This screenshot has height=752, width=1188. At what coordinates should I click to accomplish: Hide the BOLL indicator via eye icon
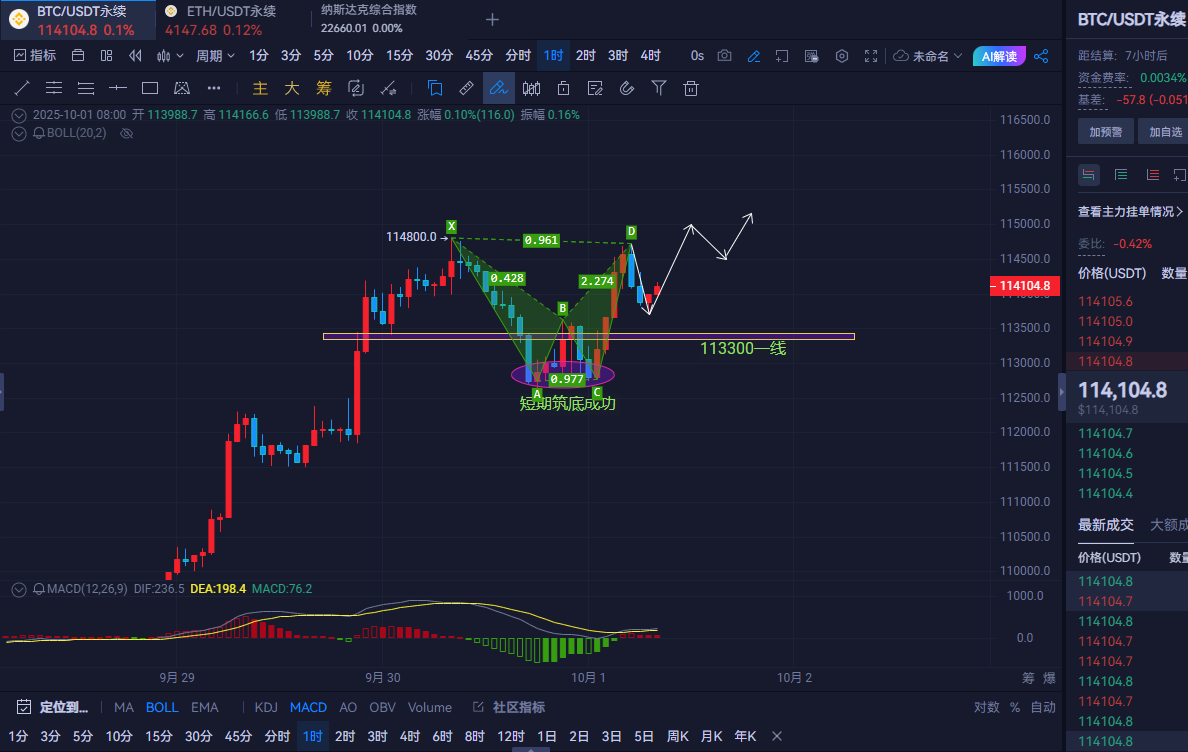click(x=126, y=133)
